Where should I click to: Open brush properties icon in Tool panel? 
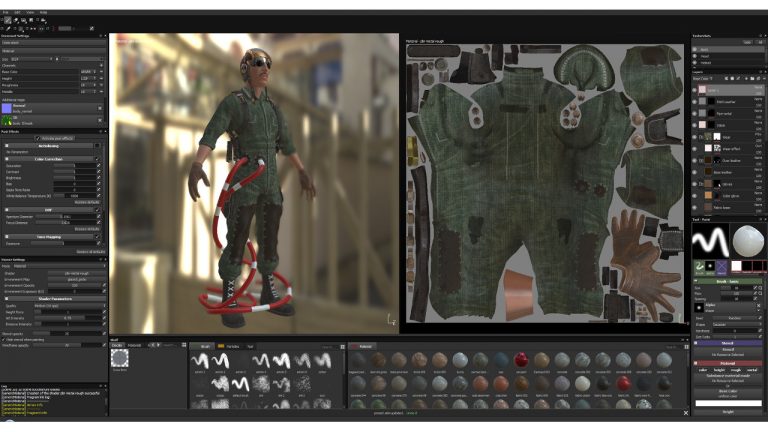coord(699,267)
